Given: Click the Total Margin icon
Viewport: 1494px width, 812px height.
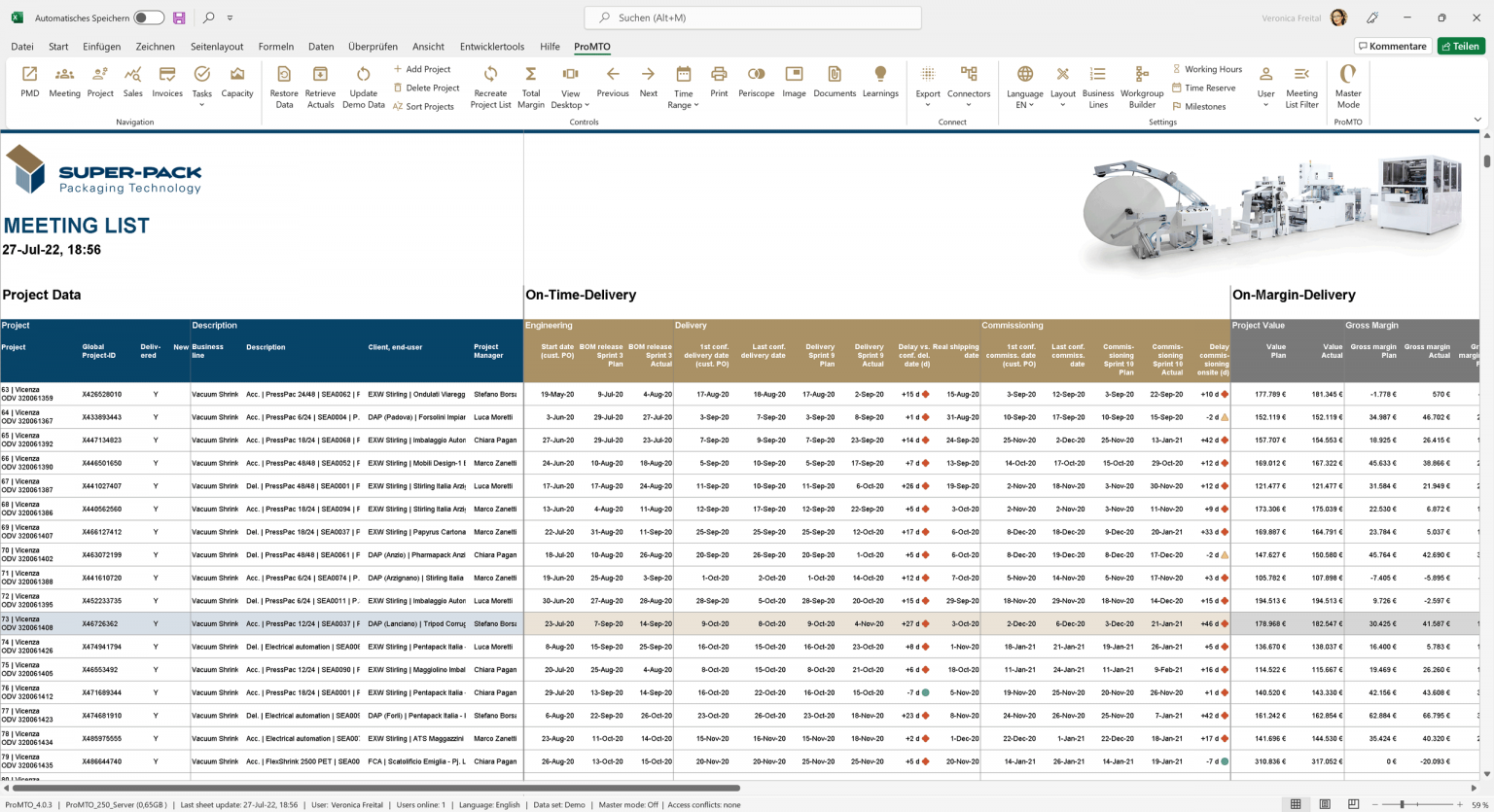Looking at the screenshot, I should [x=530, y=83].
